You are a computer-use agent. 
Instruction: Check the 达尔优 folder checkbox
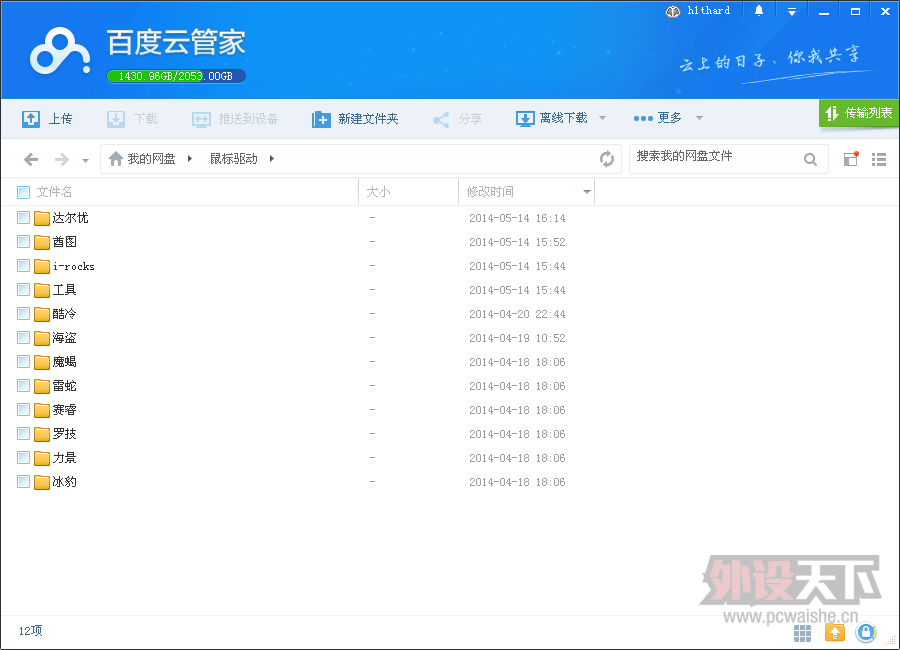pos(24,218)
